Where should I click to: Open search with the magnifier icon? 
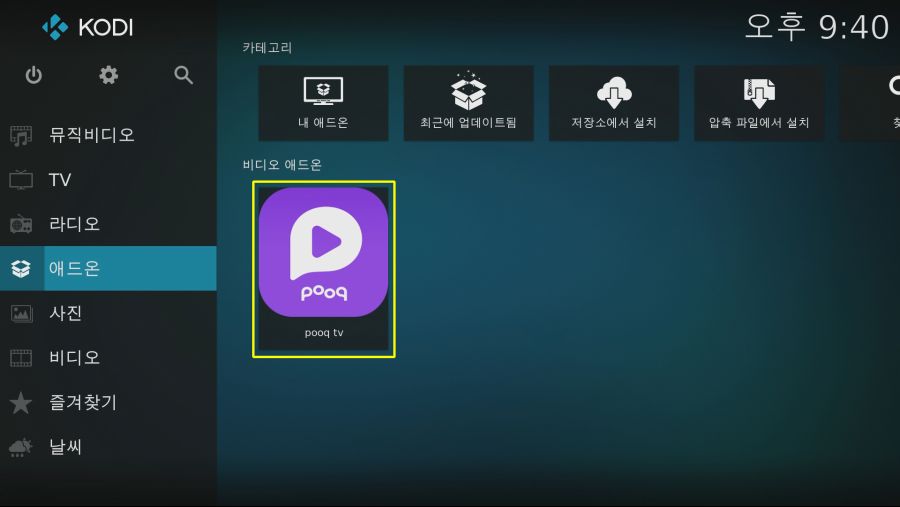[184, 75]
